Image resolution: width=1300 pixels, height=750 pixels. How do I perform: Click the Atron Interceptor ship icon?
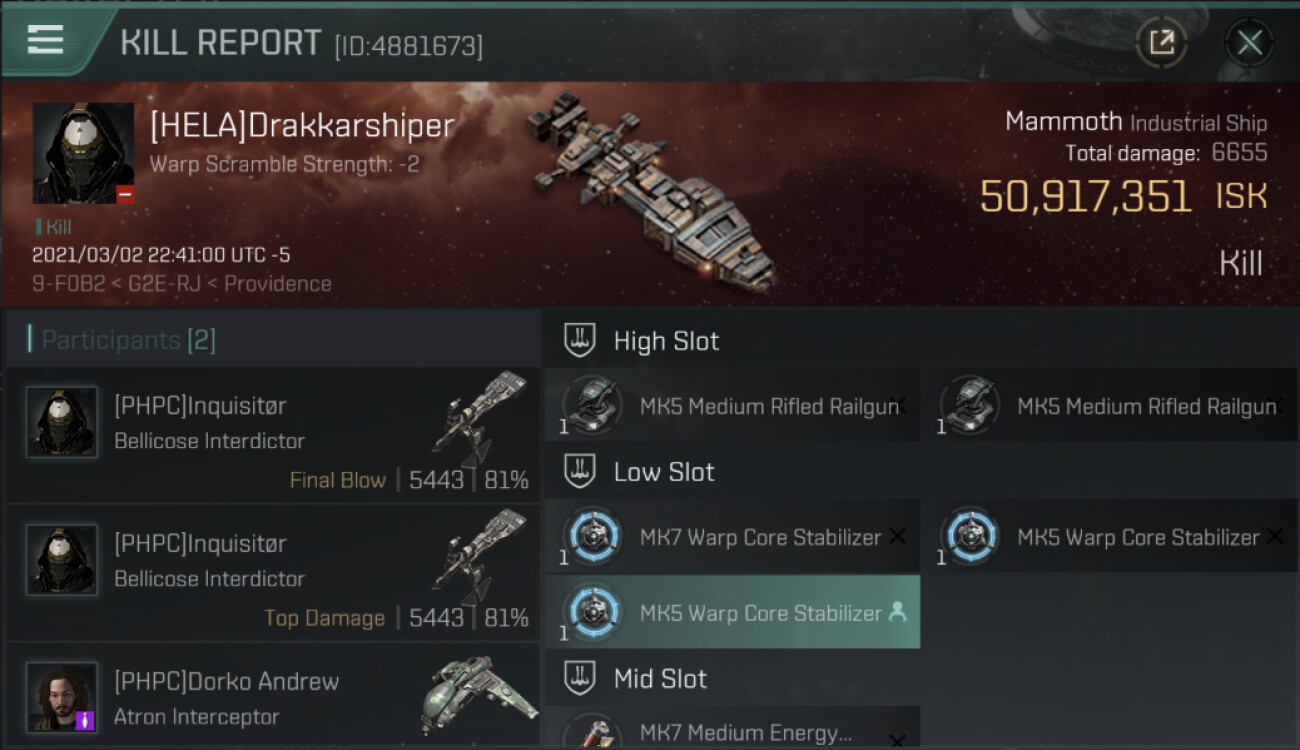[x=480, y=697]
